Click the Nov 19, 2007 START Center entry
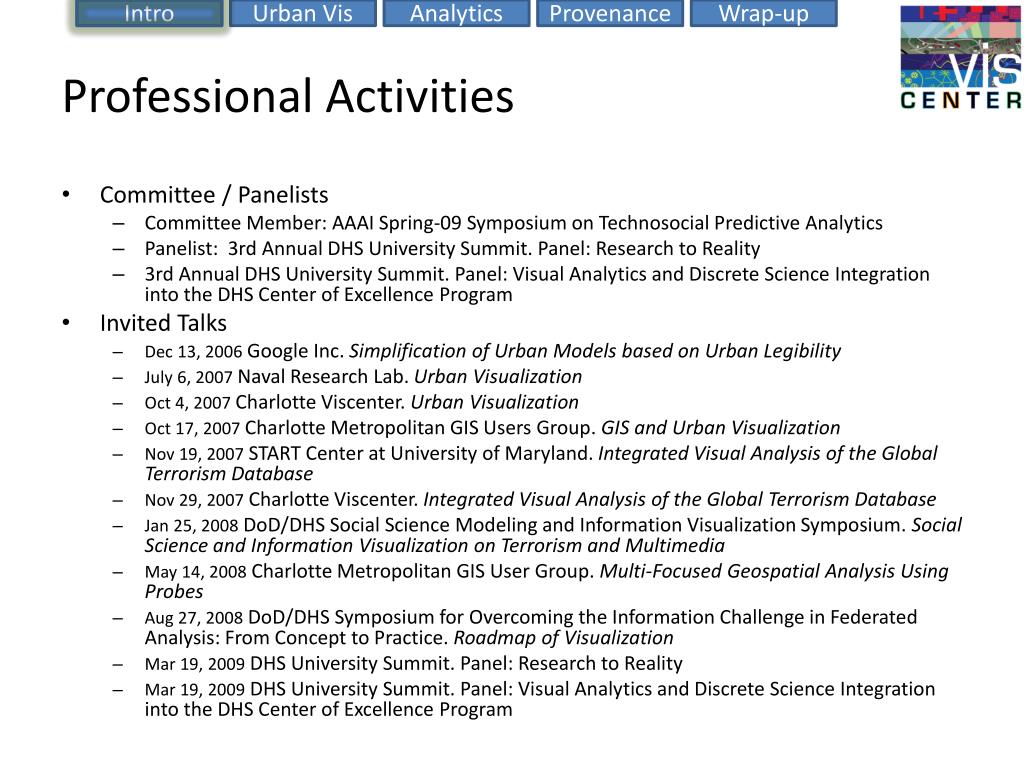1024x768 pixels. point(541,464)
